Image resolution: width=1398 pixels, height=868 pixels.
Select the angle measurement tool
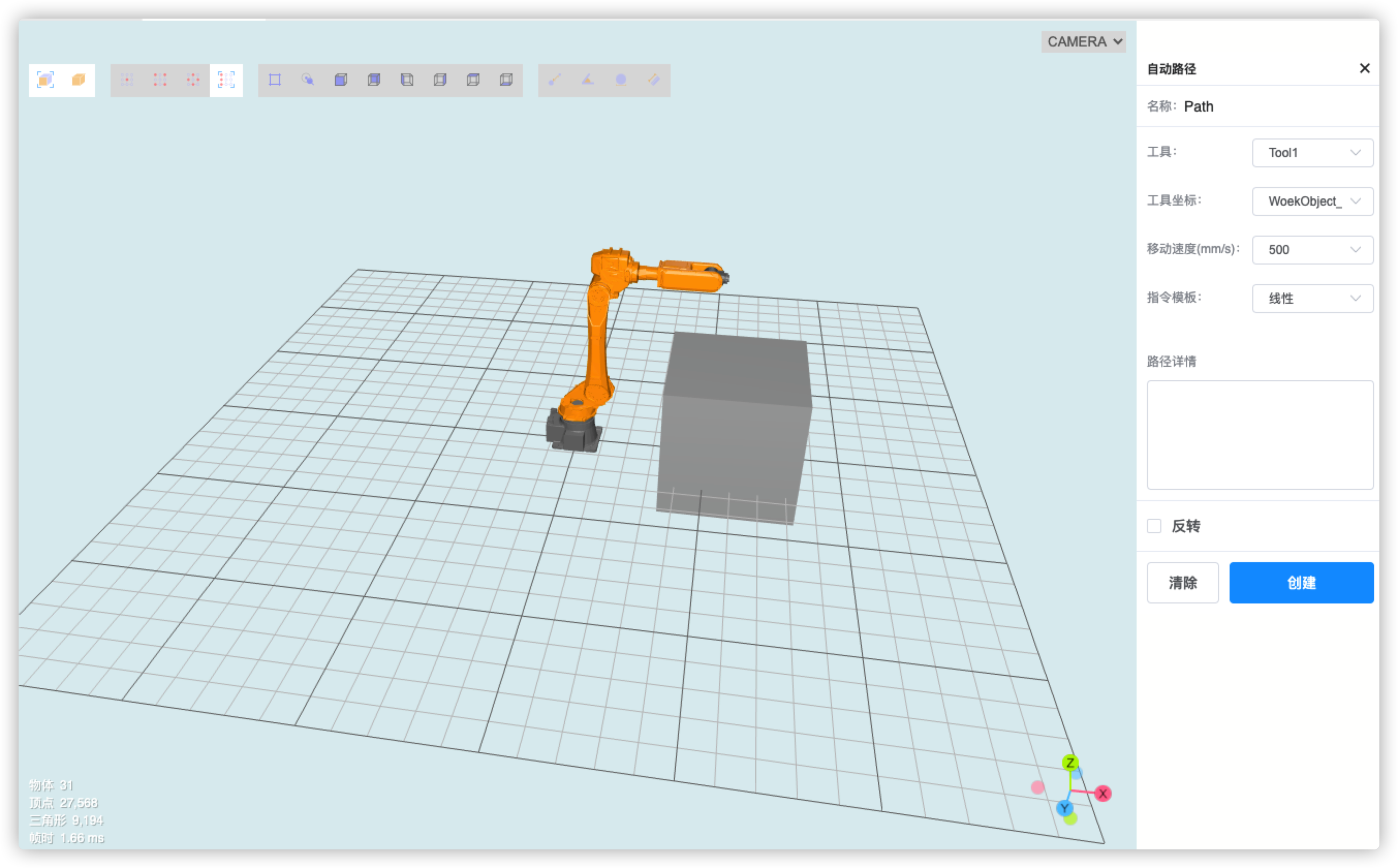(587, 80)
